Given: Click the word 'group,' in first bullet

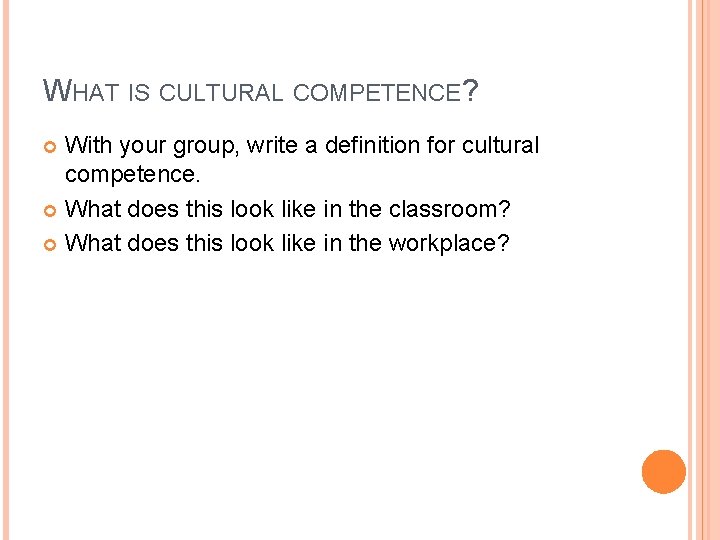Looking at the screenshot, I should pyautogui.click(x=206, y=146).
